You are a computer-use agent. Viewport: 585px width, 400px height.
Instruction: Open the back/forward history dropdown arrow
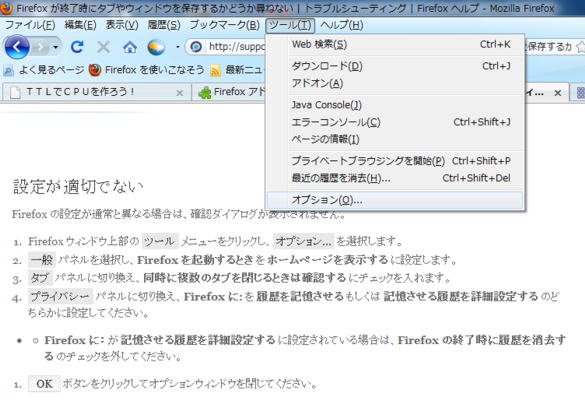click(56, 47)
